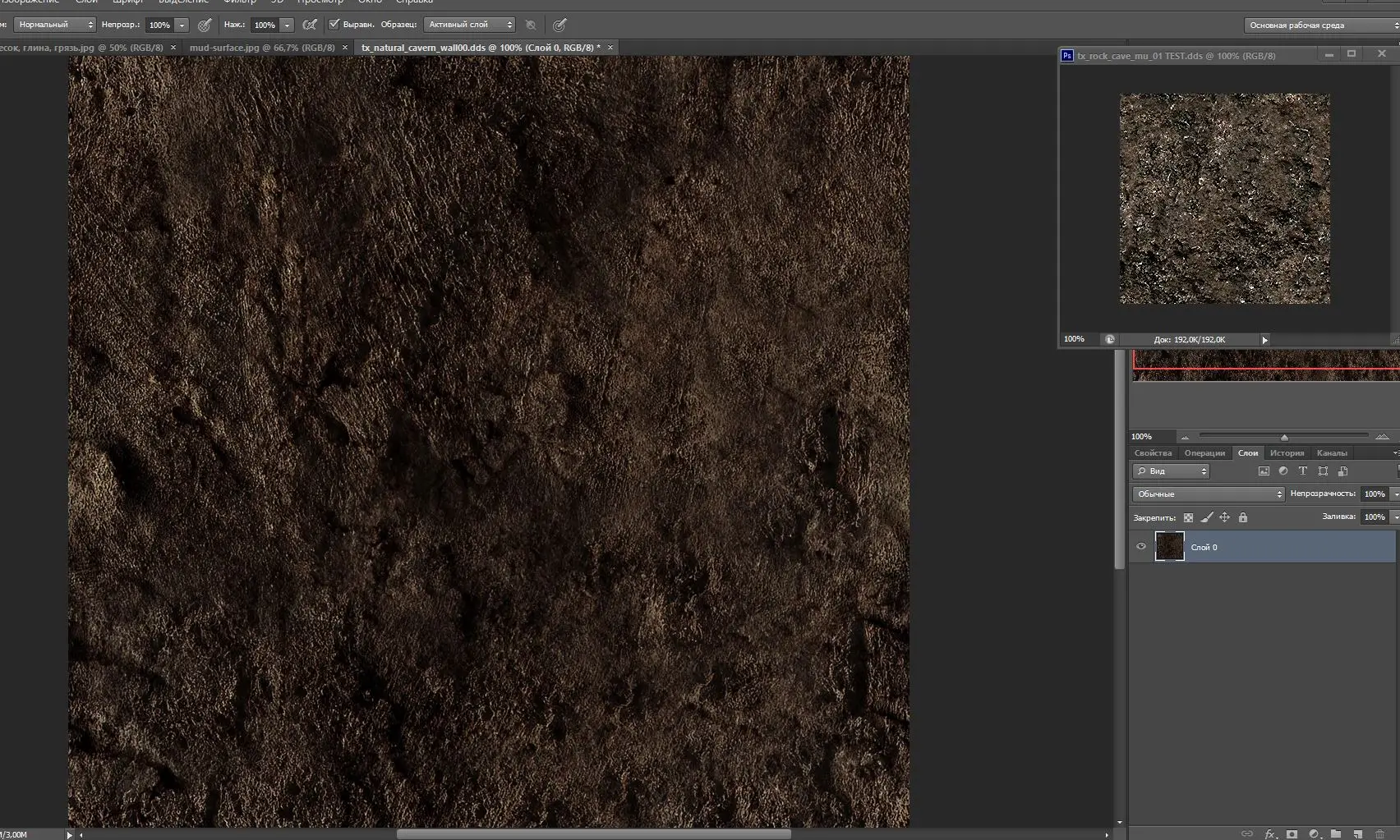Zoom out navigator small mountains icon
The width and height of the screenshot is (1400, 840).
pyautogui.click(x=1185, y=437)
